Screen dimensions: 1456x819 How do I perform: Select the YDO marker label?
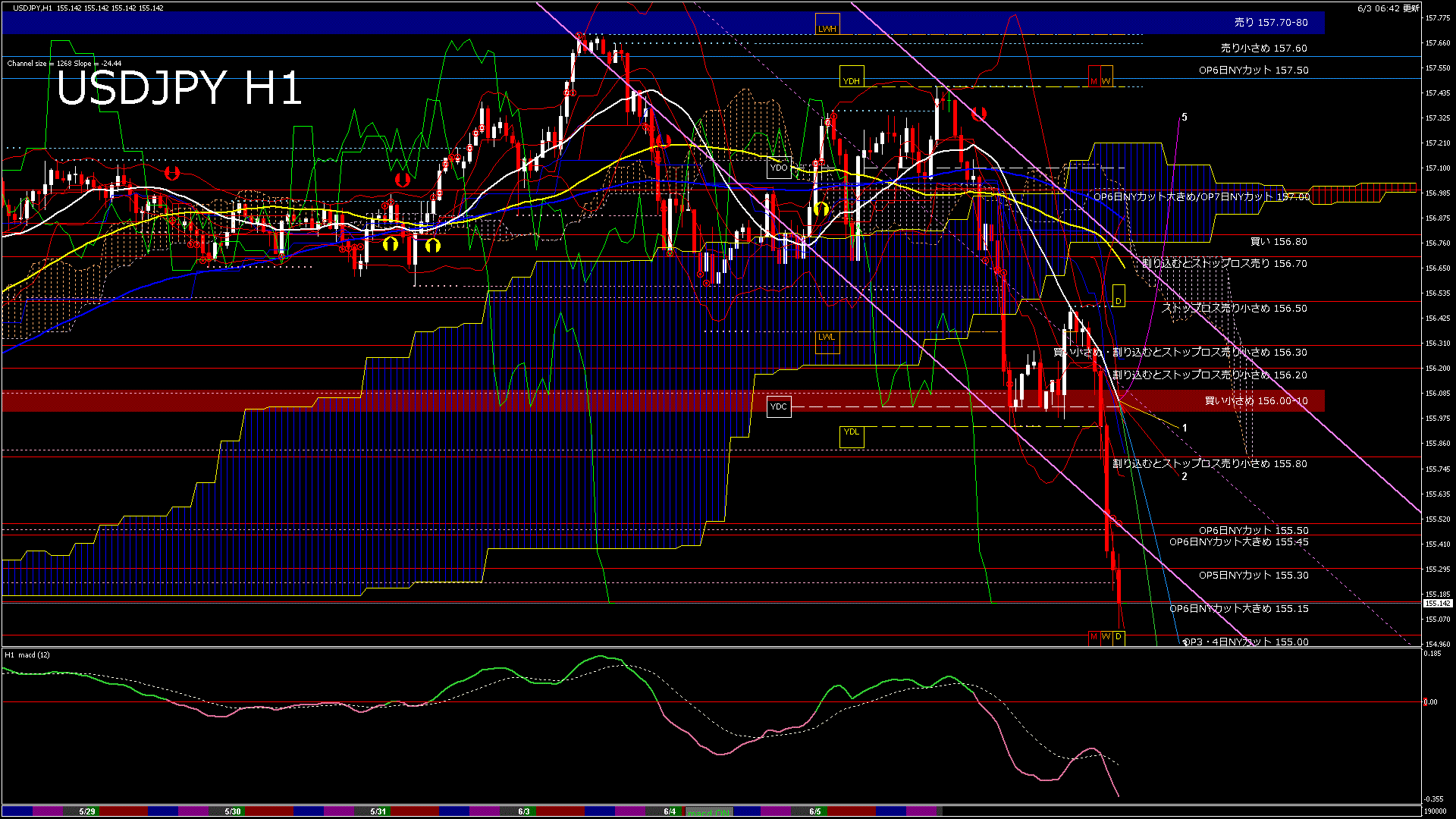click(x=779, y=168)
